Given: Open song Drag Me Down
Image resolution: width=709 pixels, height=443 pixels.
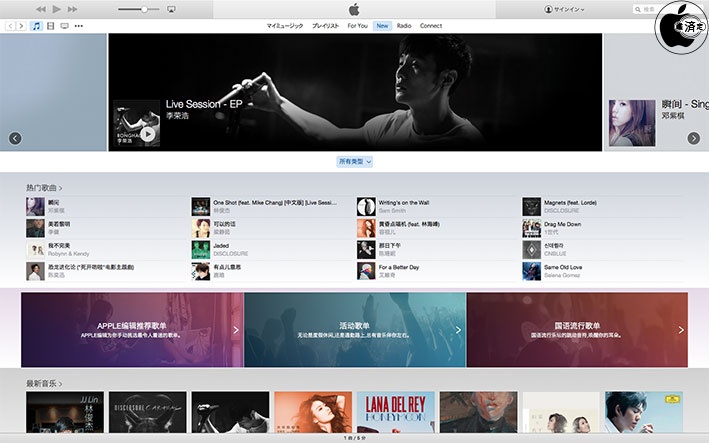Looking at the screenshot, I should [x=562, y=224].
